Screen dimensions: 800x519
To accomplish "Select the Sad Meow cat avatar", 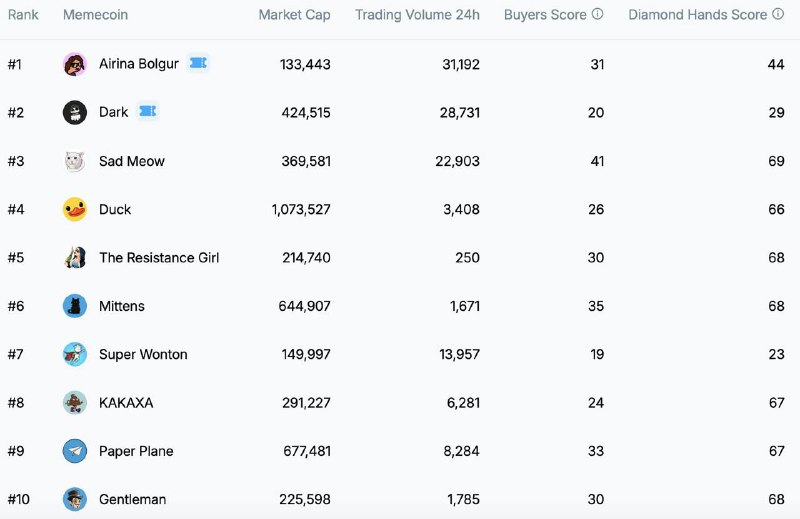I will (x=74, y=161).
